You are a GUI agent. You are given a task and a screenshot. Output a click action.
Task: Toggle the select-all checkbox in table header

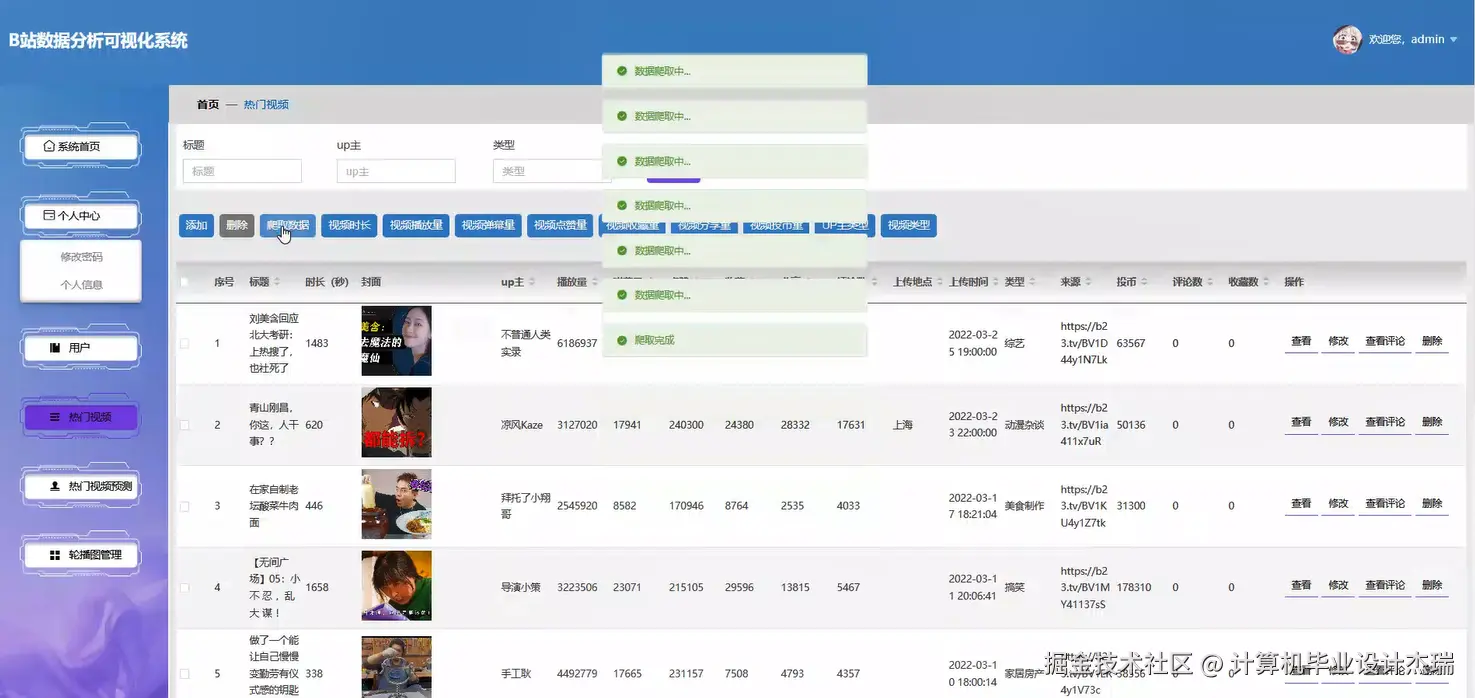tap(184, 282)
